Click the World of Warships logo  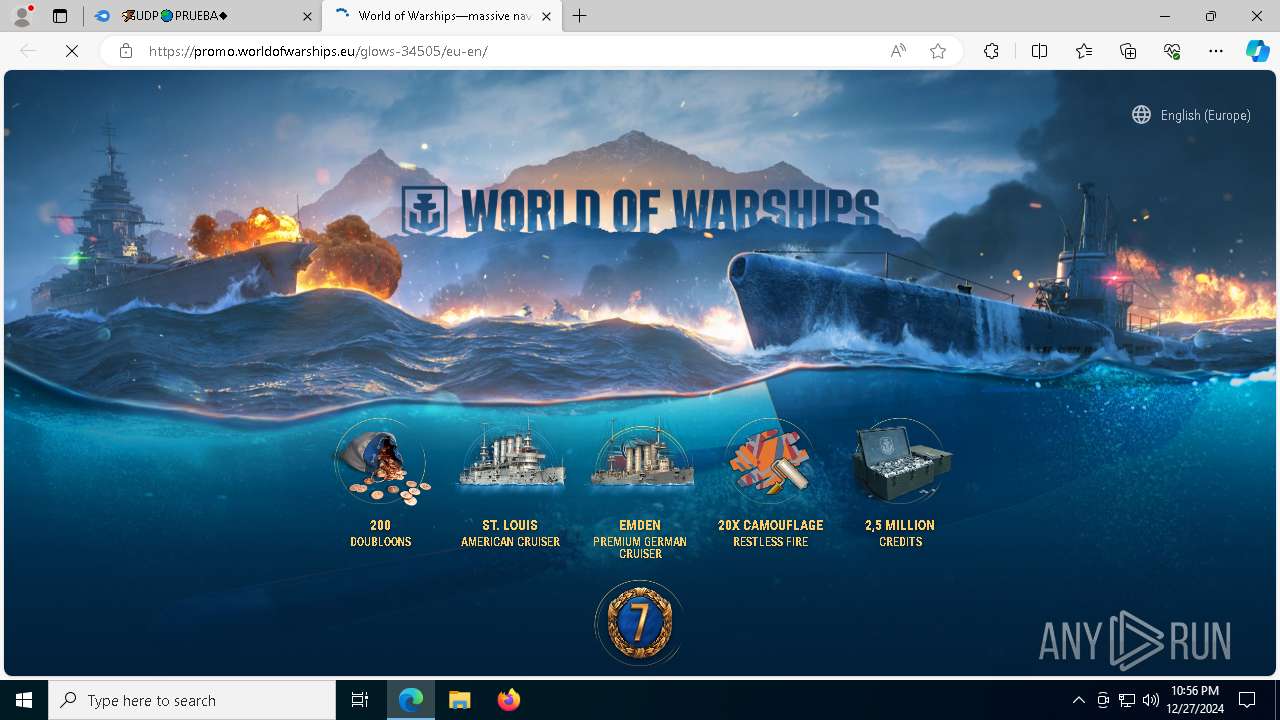[640, 210]
